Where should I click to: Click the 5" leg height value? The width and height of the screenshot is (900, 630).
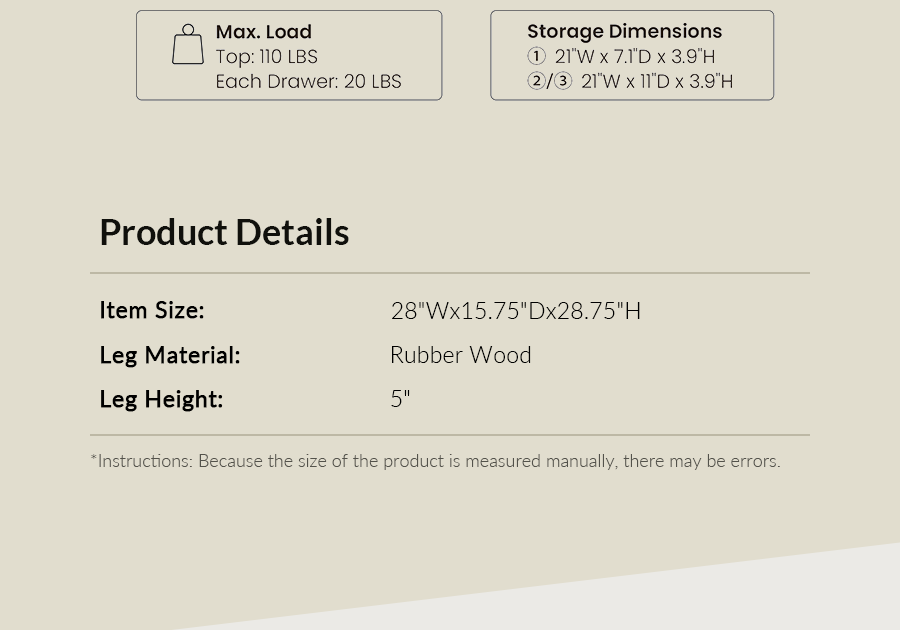pos(400,399)
